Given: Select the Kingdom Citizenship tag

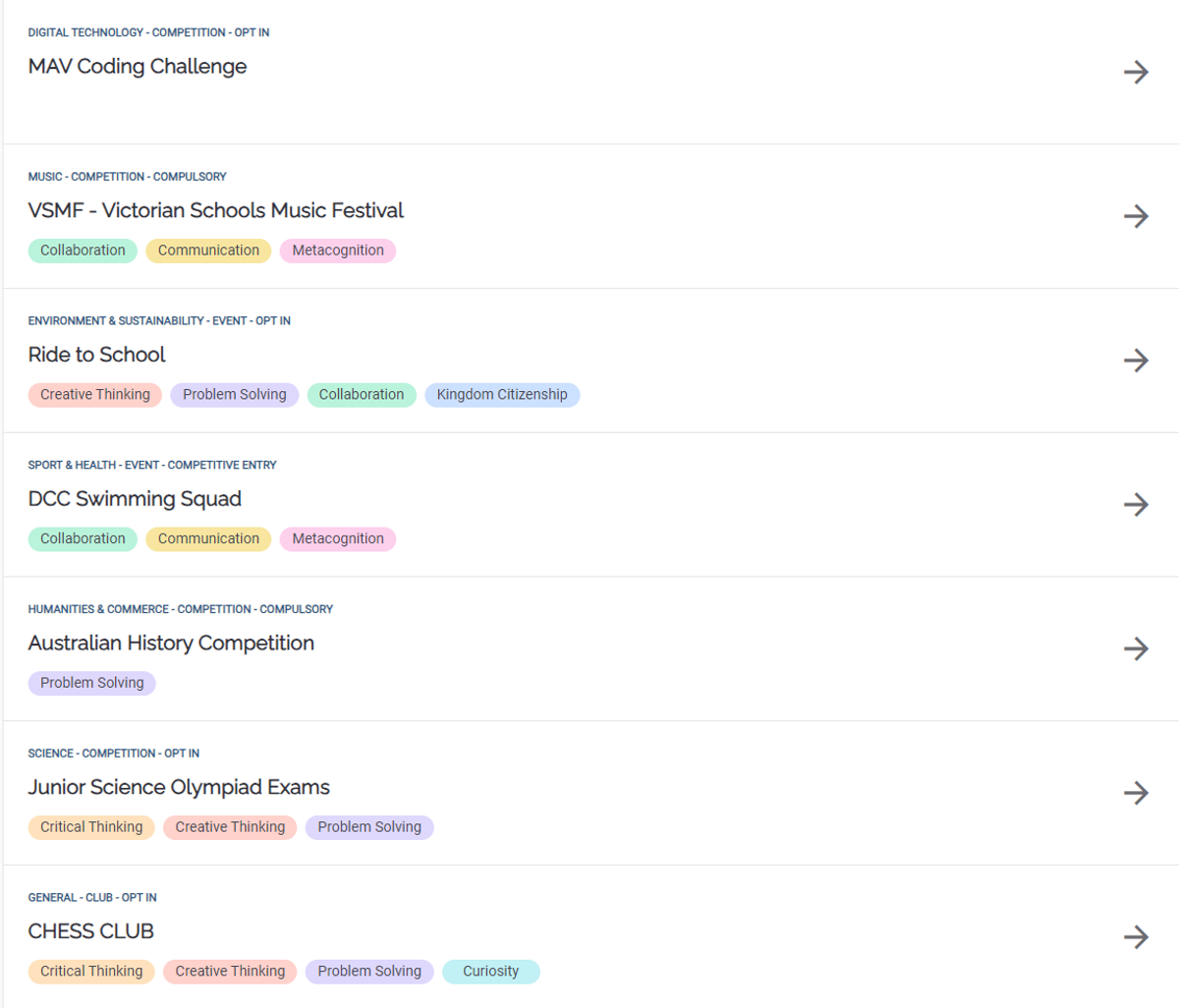Looking at the screenshot, I should [502, 395].
